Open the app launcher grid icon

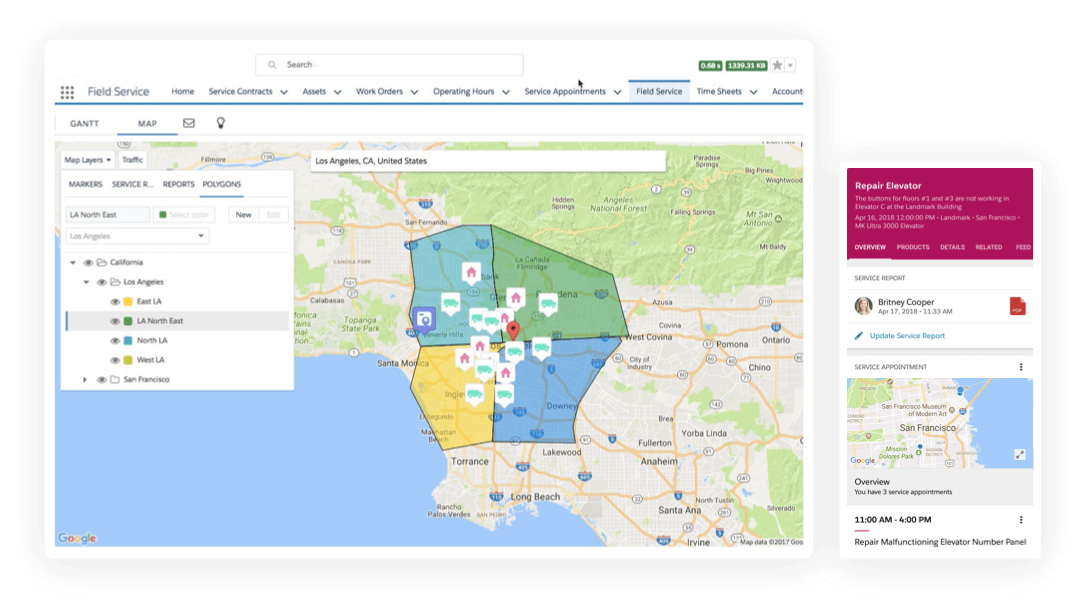pyautogui.click(x=67, y=92)
